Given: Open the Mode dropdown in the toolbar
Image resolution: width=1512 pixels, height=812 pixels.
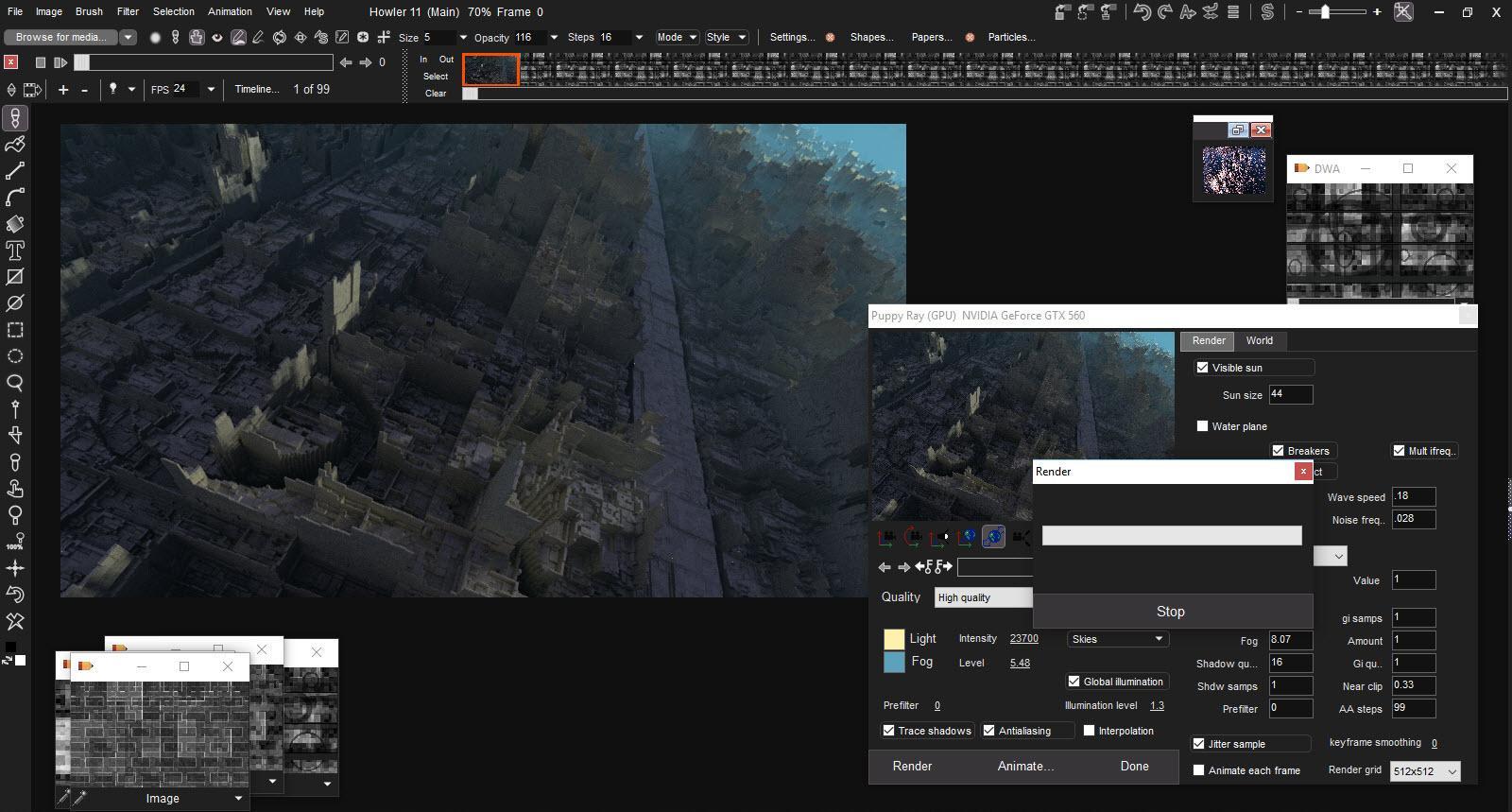Looking at the screenshot, I should click(677, 37).
